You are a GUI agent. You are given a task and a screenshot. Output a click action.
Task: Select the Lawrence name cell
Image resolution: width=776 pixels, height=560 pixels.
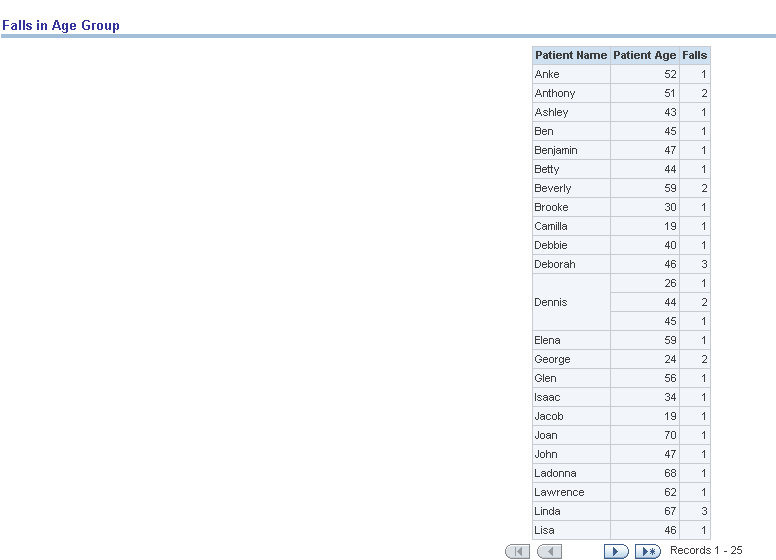pos(571,492)
